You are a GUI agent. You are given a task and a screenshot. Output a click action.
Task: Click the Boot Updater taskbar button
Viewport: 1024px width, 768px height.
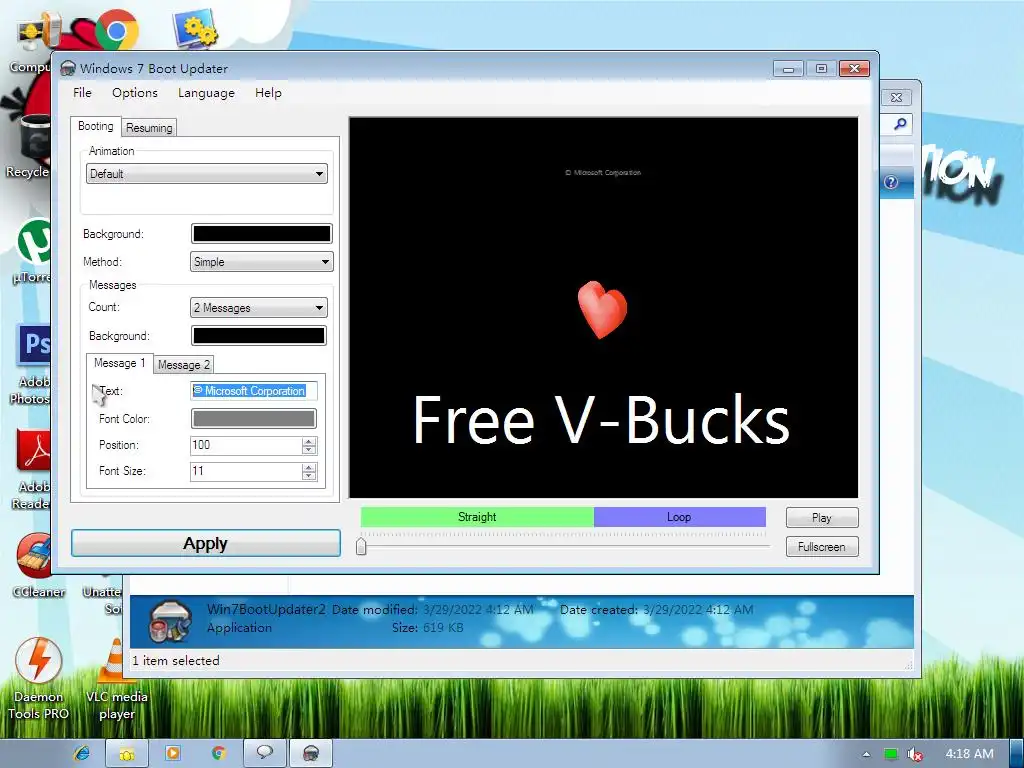[x=311, y=754]
